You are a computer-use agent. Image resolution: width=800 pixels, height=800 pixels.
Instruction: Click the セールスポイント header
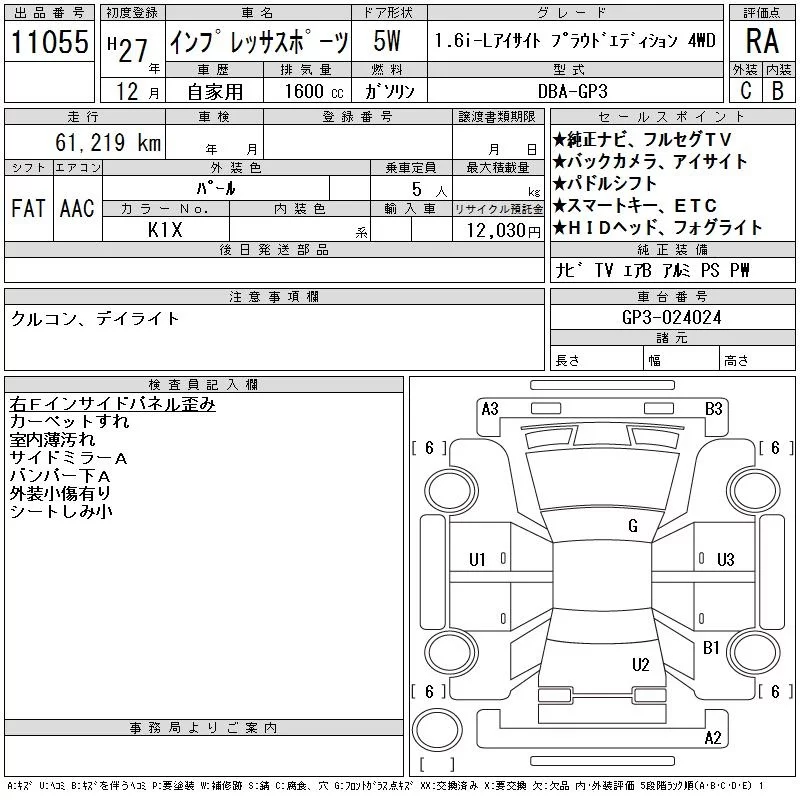[672, 117]
